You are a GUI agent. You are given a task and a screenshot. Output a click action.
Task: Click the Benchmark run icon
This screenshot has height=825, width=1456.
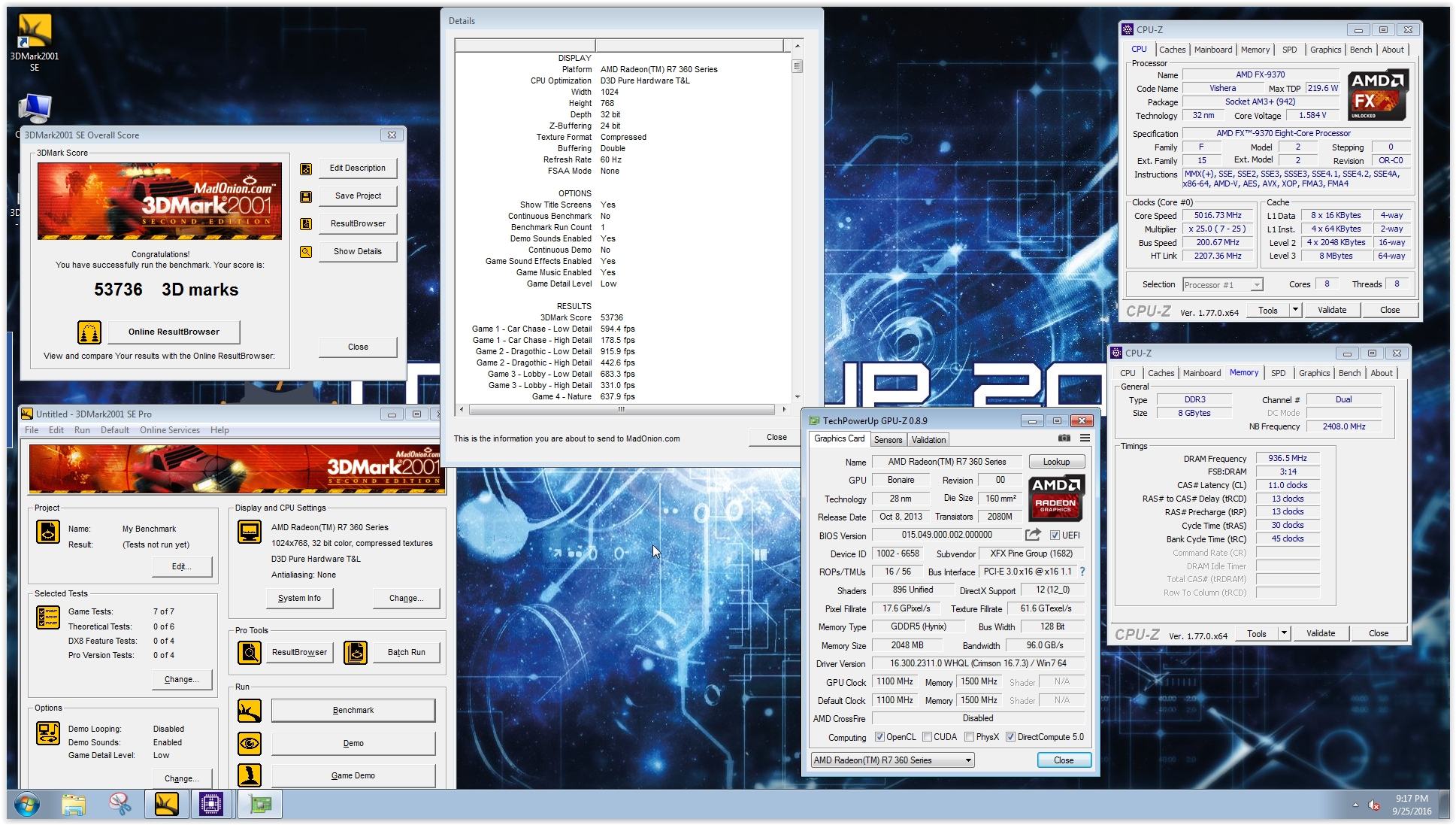pos(250,711)
